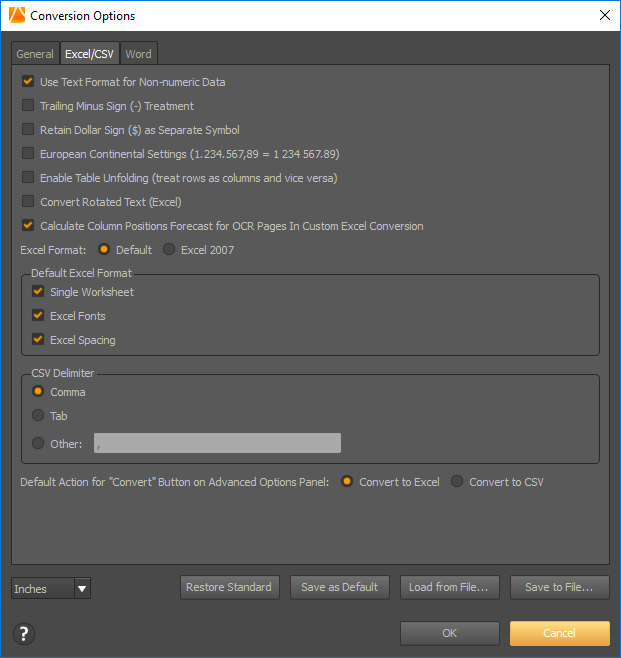Enable Table Unfolding checkbox
Viewport: 621px width, 658px height.
[x=28, y=177]
